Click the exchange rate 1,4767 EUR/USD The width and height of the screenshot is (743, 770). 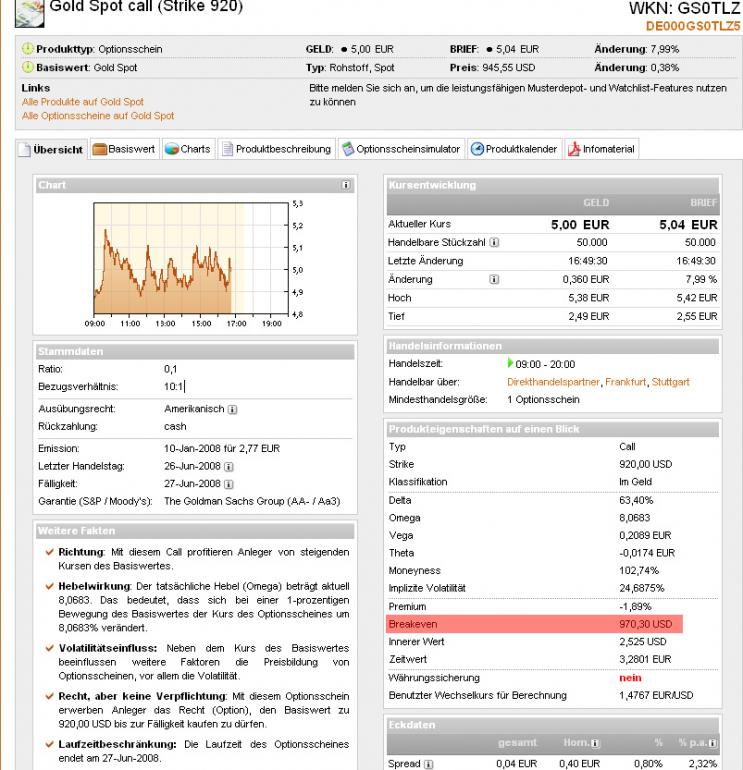coord(656,695)
